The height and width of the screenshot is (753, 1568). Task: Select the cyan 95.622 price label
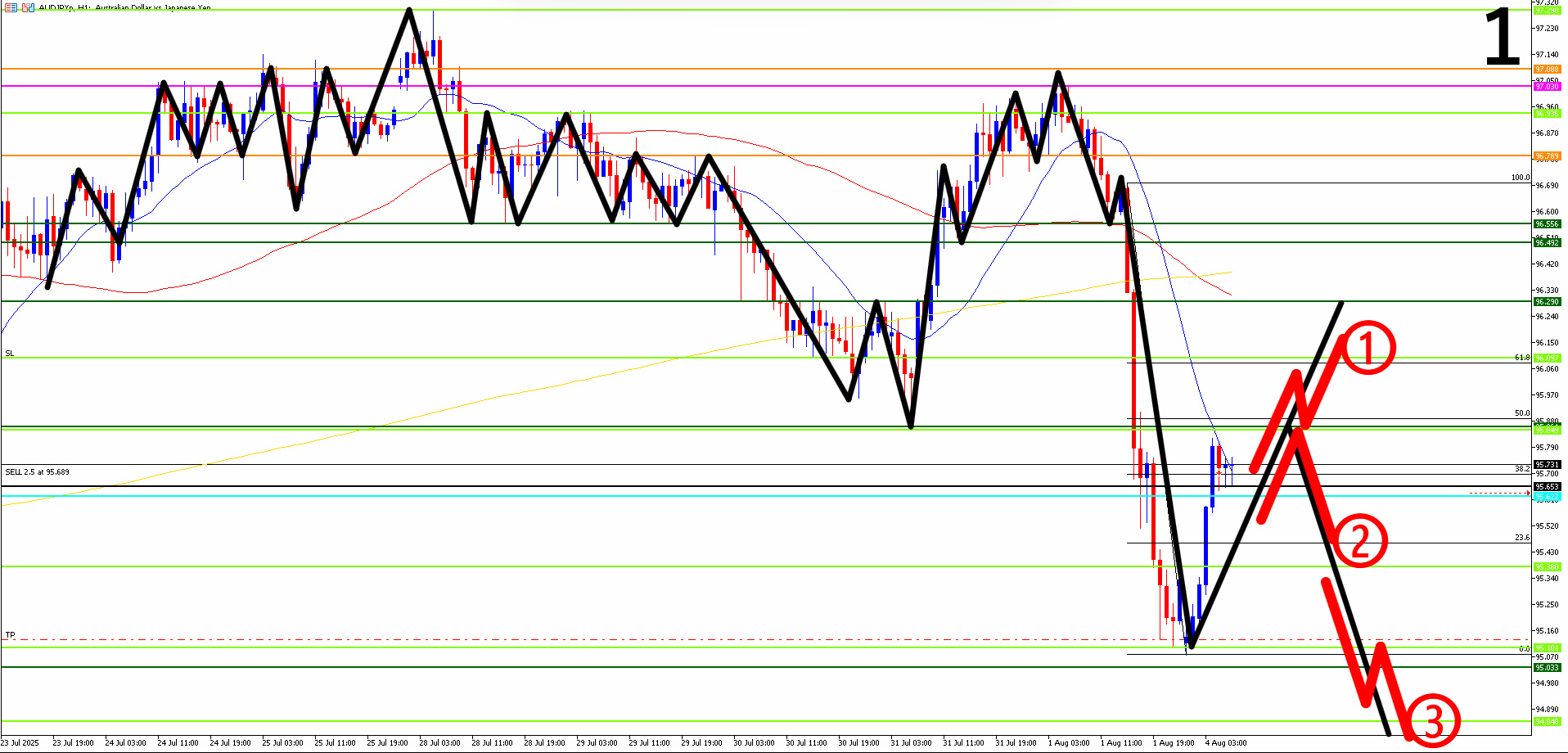click(1546, 497)
